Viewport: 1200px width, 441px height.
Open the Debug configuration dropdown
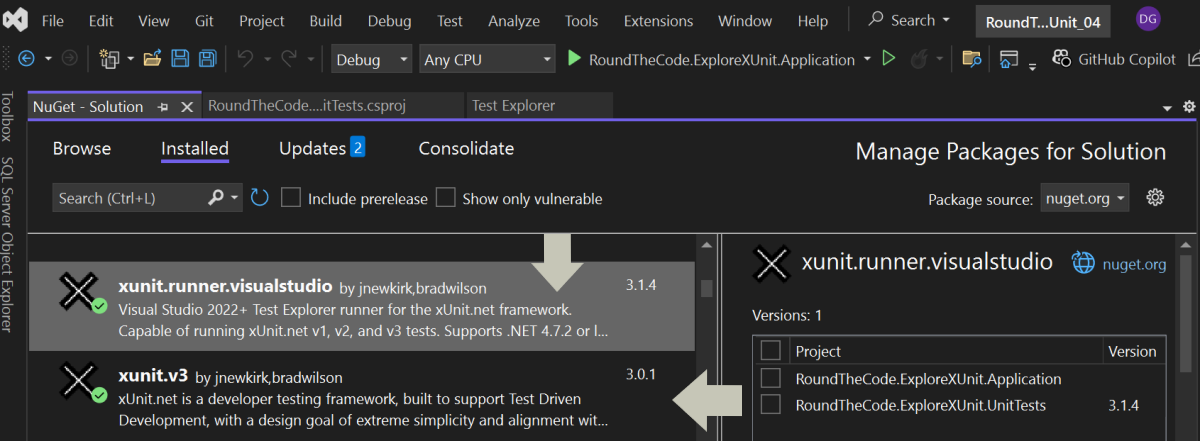372,60
